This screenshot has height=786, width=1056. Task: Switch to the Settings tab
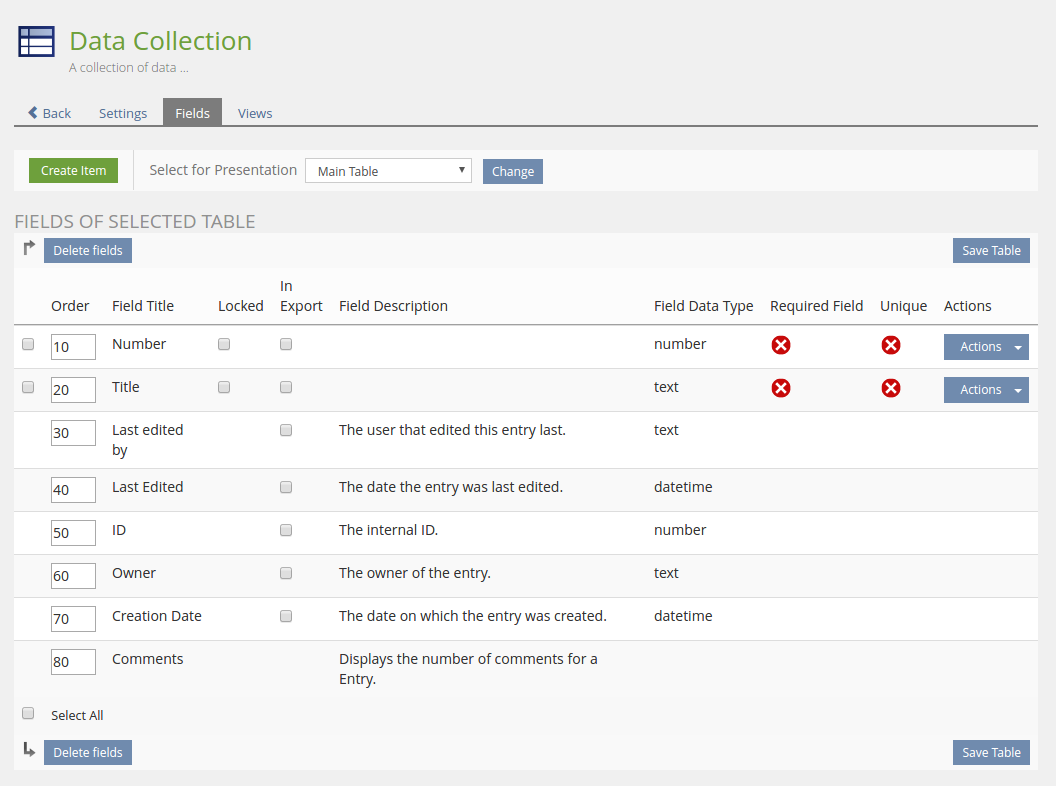[123, 113]
